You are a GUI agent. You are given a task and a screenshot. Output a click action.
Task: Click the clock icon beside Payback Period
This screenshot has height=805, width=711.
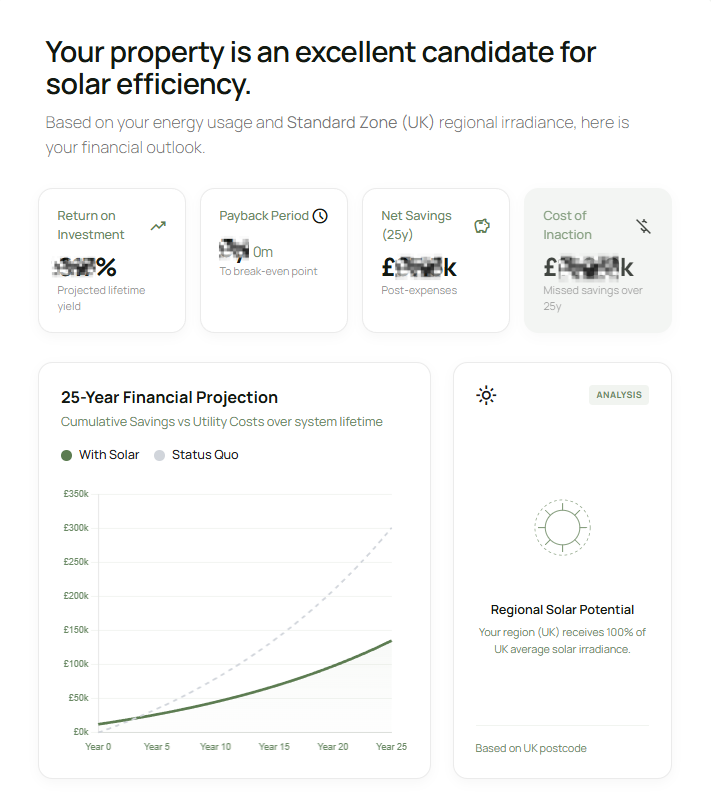click(x=320, y=215)
